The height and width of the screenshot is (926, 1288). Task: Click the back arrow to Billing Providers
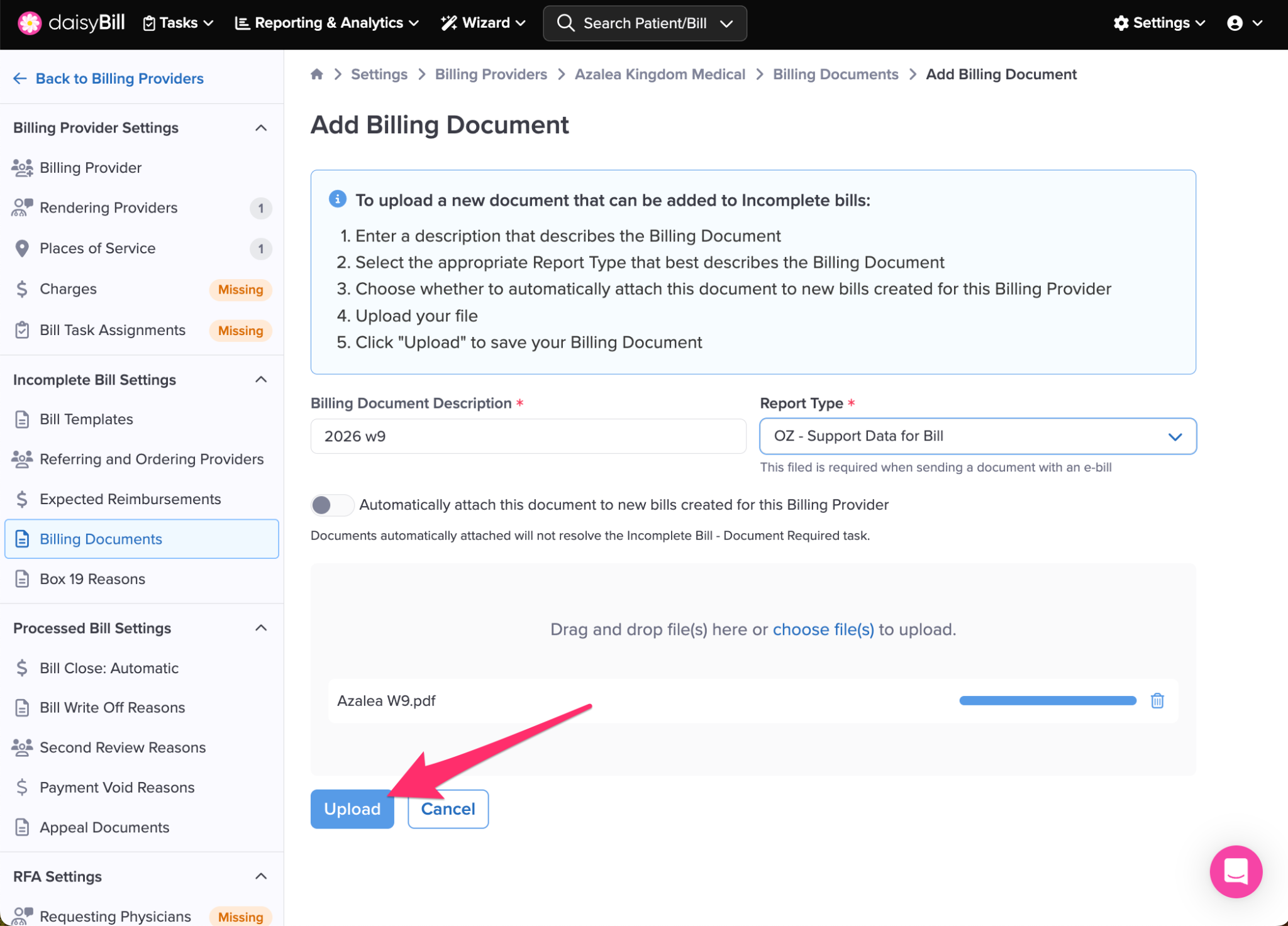click(20, 79)
